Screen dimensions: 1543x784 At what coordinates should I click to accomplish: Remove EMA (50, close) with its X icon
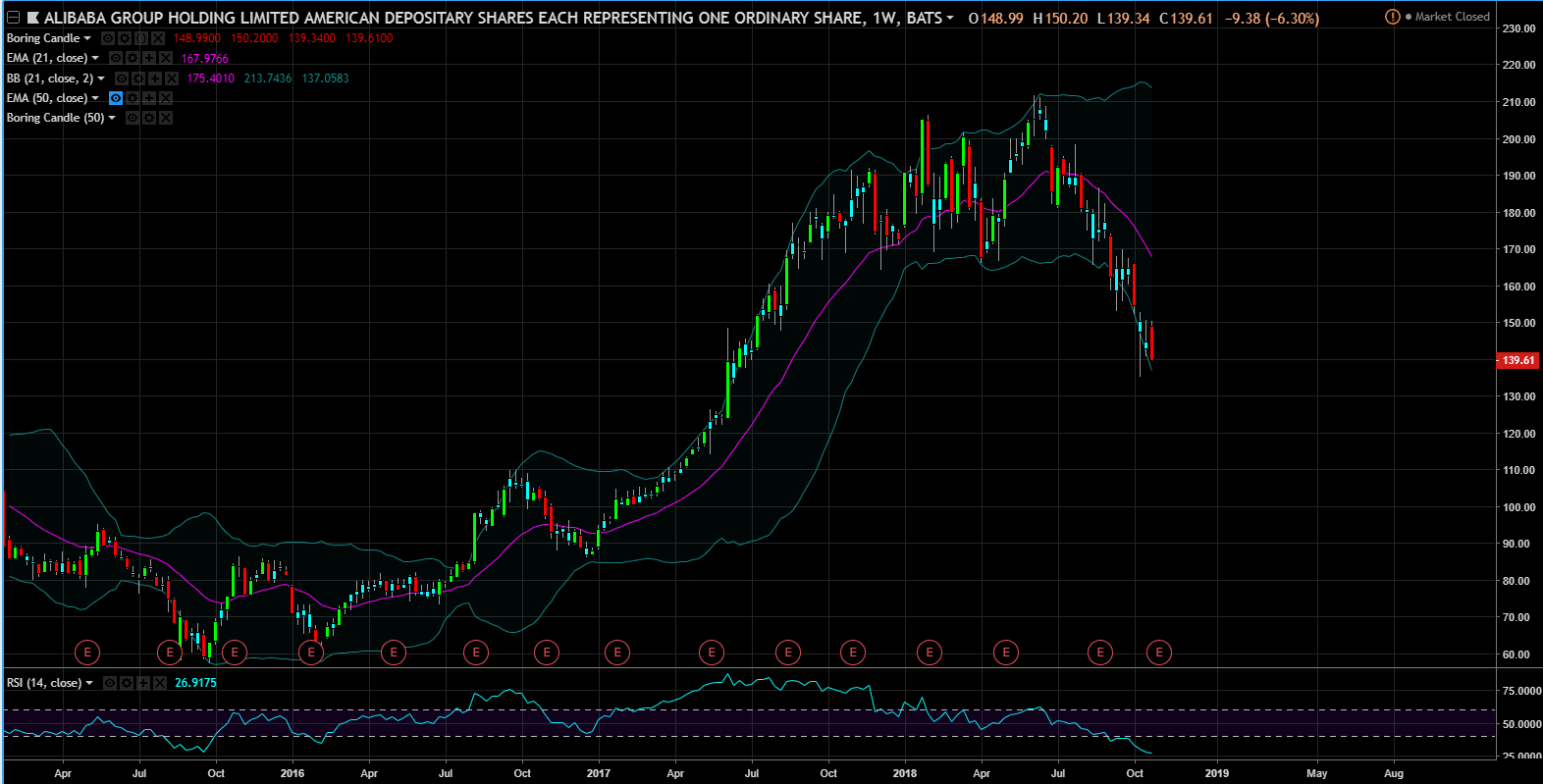[166, 98]
